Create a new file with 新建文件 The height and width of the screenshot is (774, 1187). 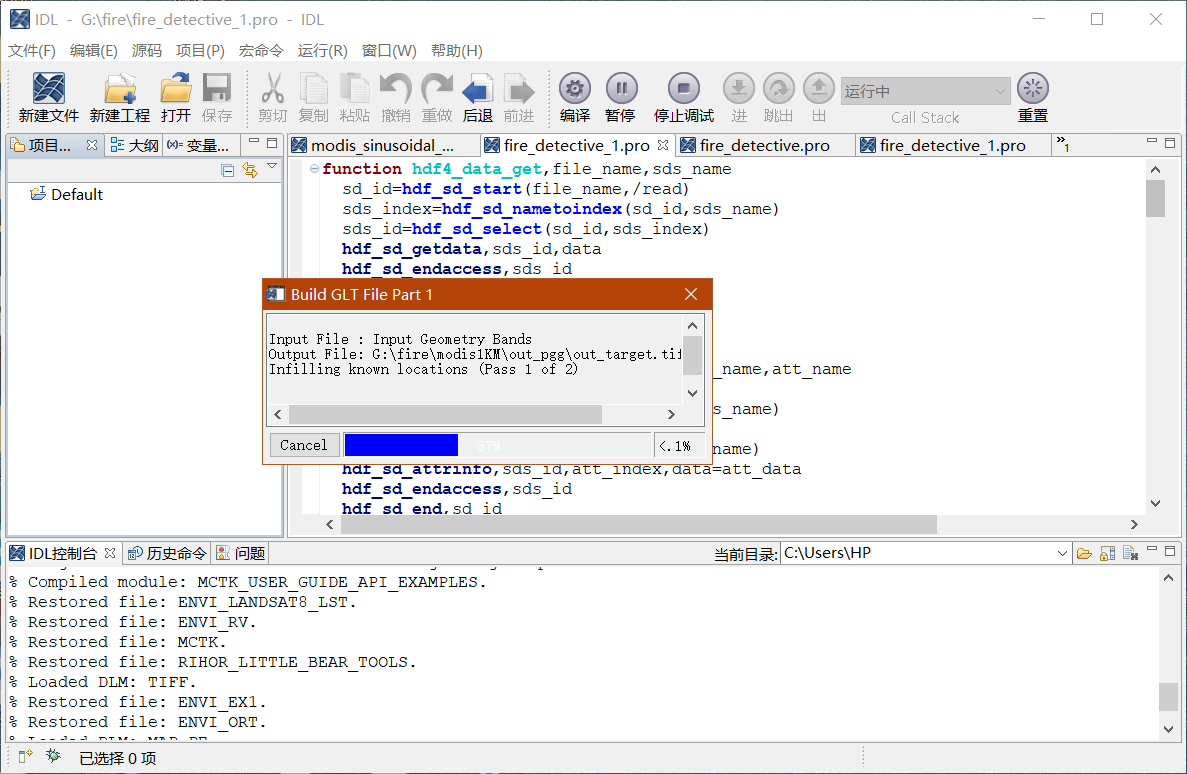pos(48,98)
